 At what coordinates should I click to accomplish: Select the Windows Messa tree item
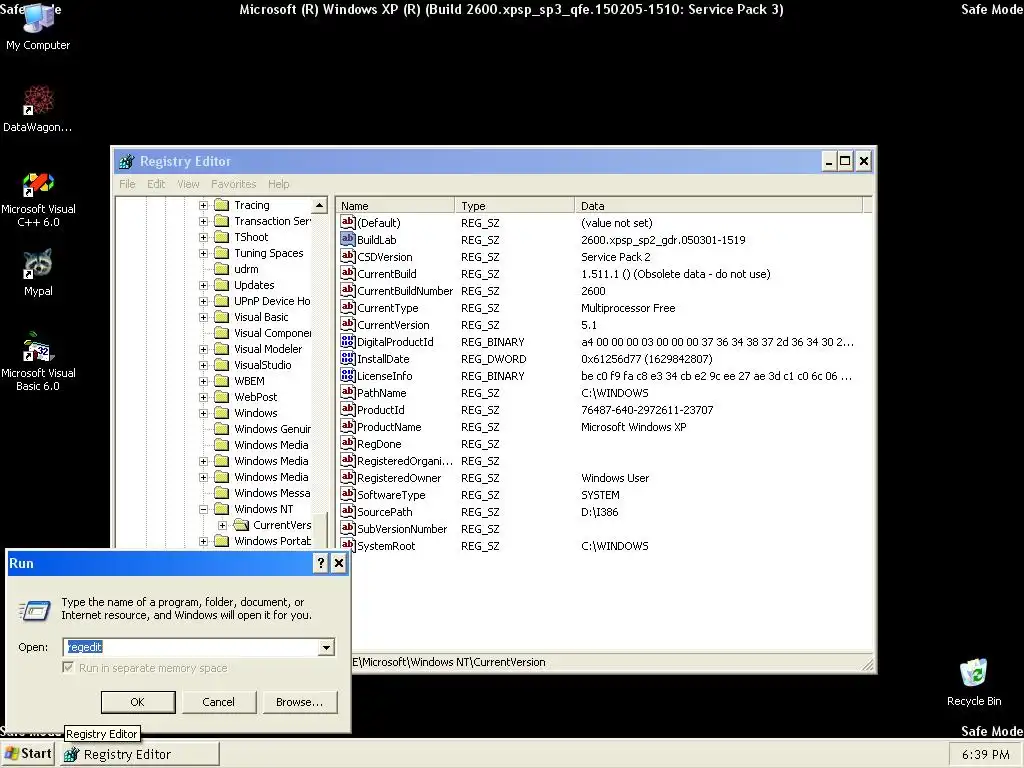pos(272,493)
